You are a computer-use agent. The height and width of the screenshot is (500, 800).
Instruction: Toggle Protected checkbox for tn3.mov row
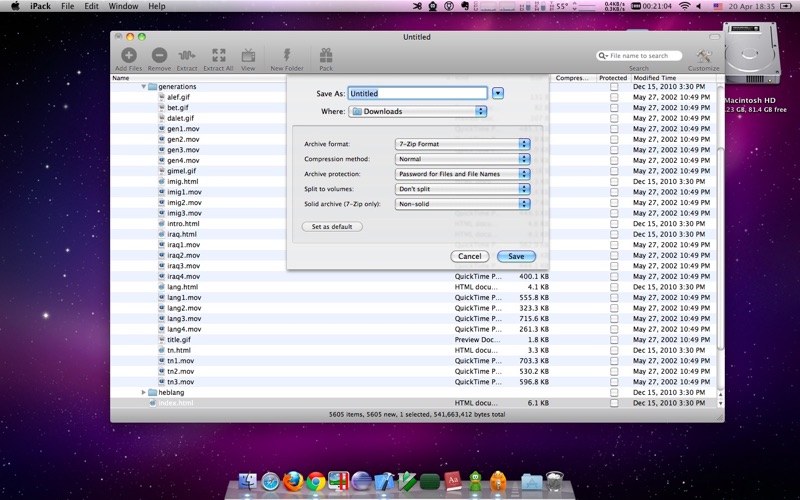[614, 382]
